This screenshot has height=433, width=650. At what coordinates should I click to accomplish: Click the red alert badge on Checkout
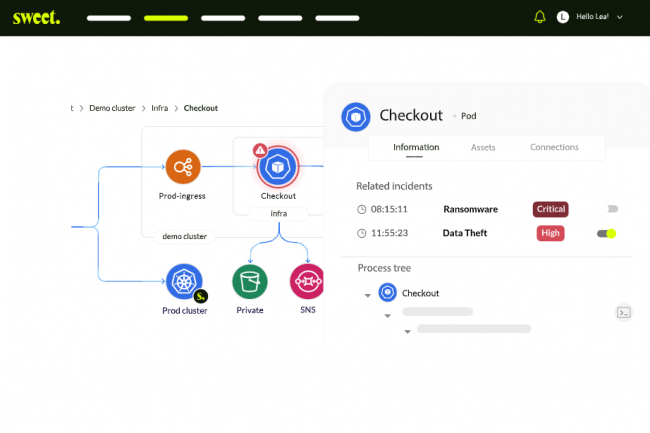pos(260,150)
